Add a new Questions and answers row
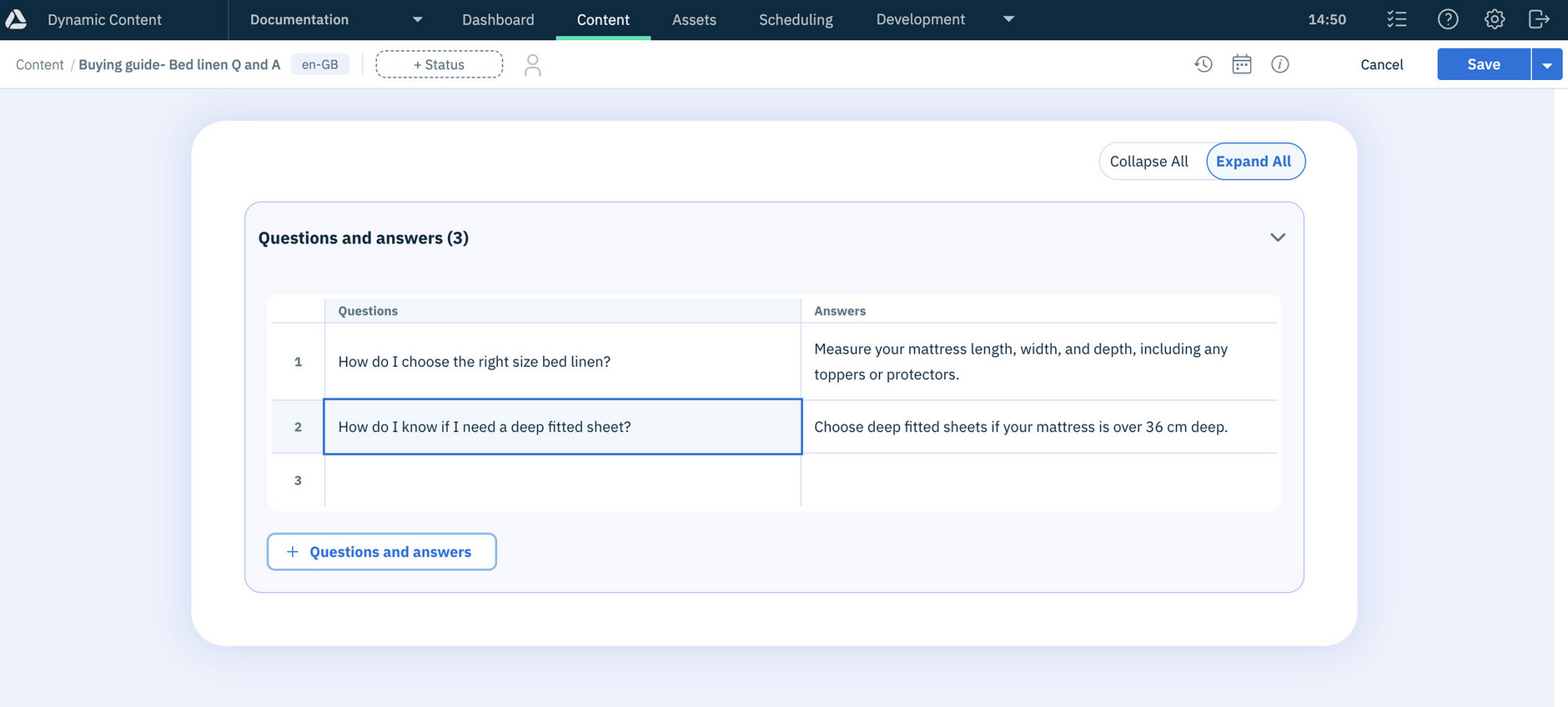The width and height of the screenshot is (1568, 707). [381, 552]
